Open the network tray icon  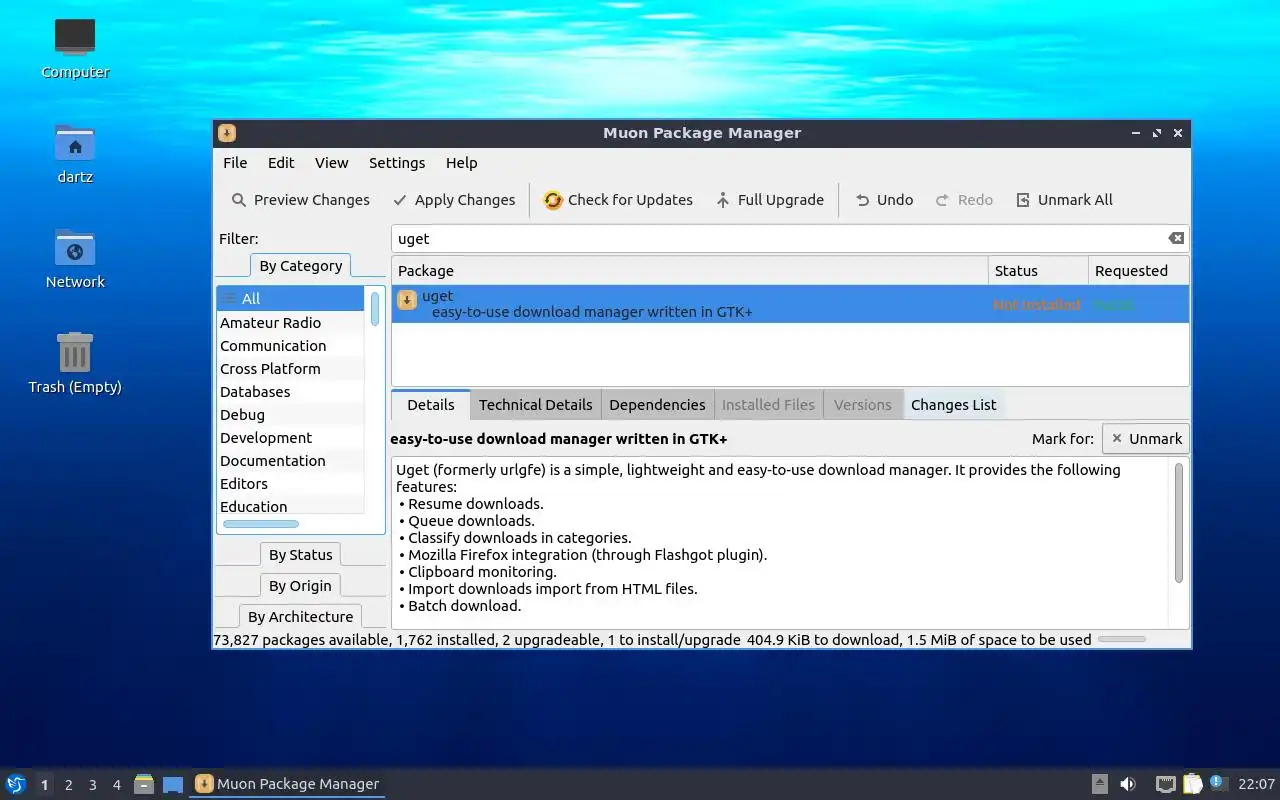1165,784
